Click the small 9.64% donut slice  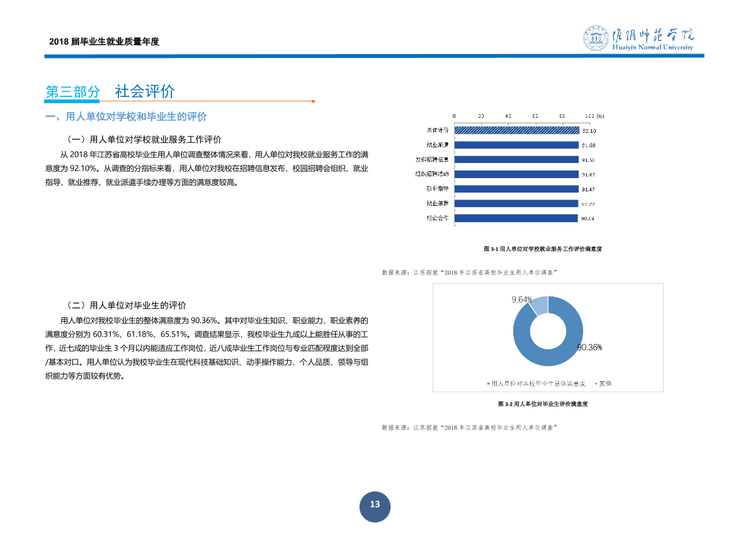[539, 306]
